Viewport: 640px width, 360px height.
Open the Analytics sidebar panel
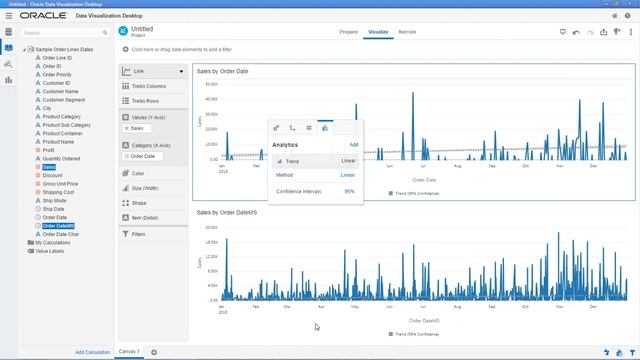[9, 64]
